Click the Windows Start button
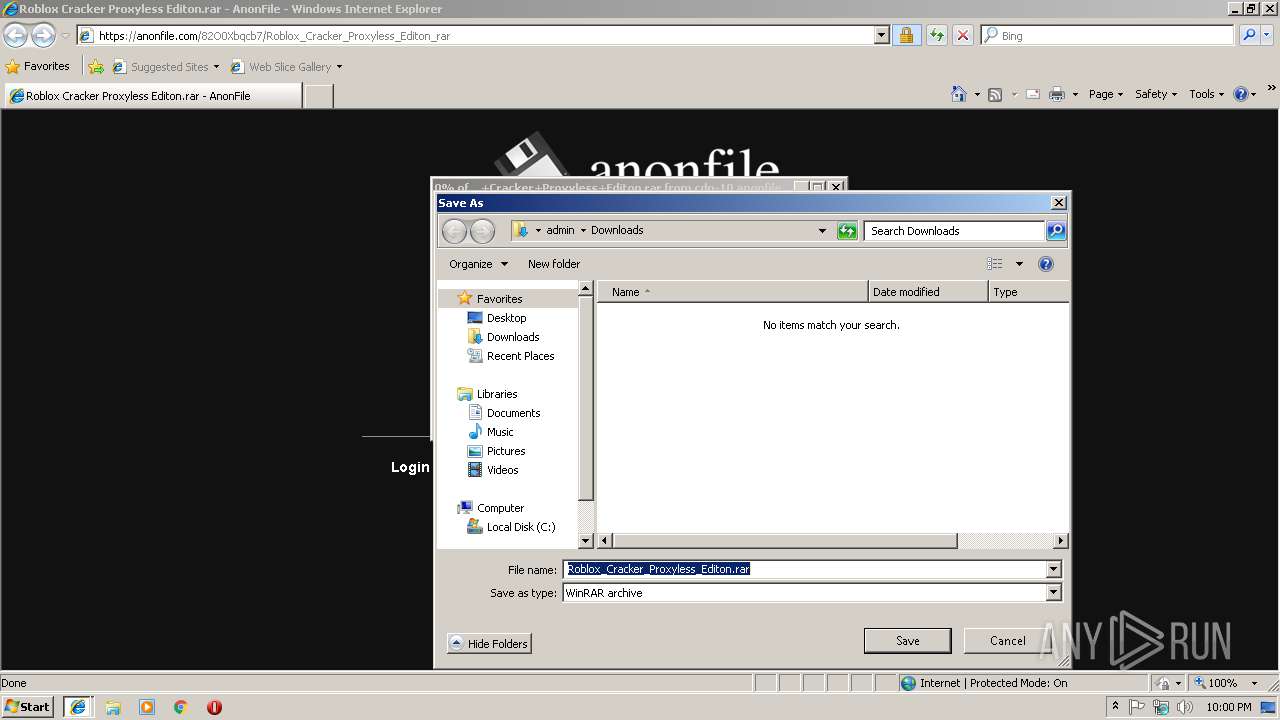Screen dimensions: 1280x720 [x=28, y=707]
